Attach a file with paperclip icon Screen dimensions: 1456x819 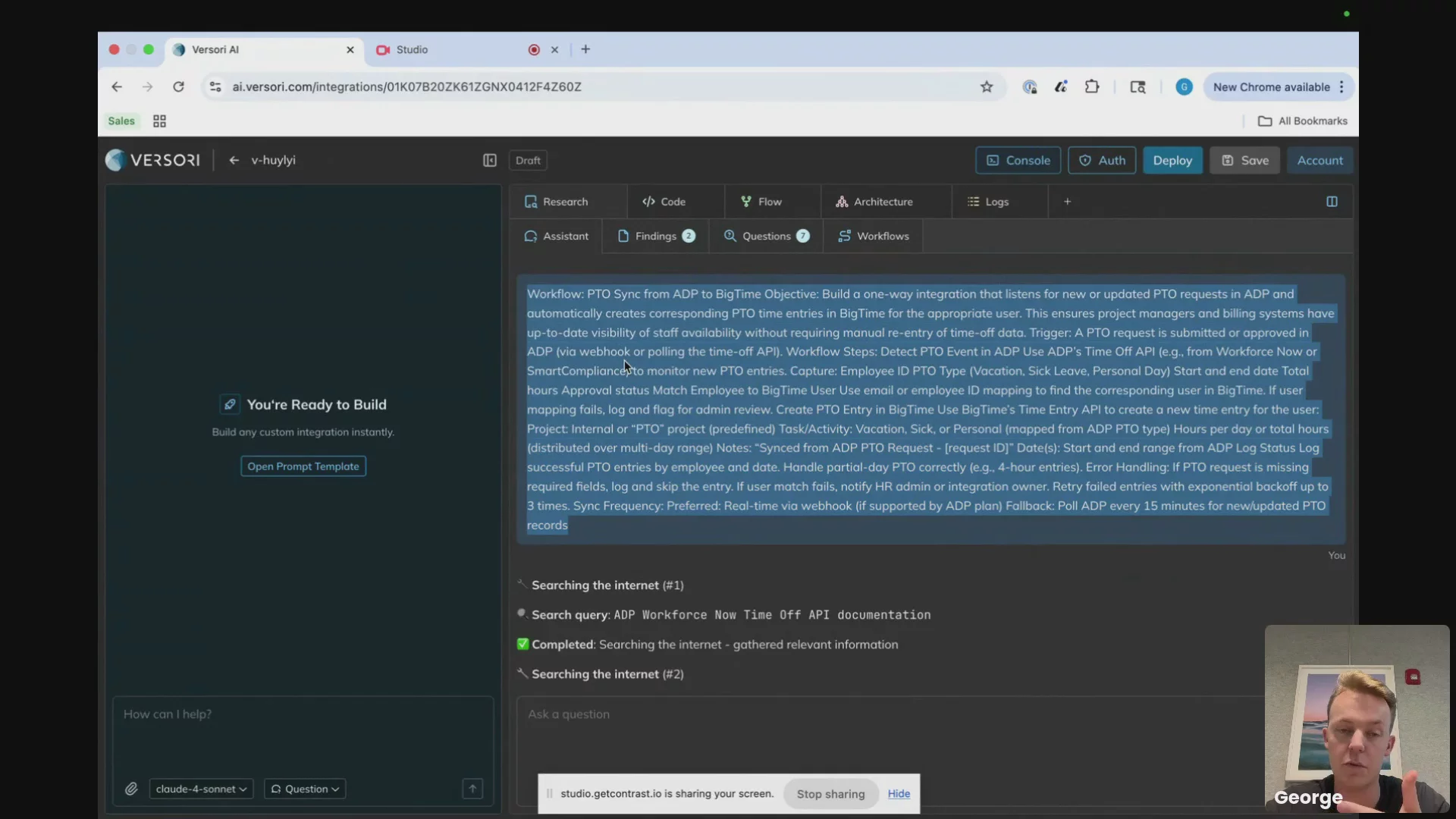coord(131,789)
